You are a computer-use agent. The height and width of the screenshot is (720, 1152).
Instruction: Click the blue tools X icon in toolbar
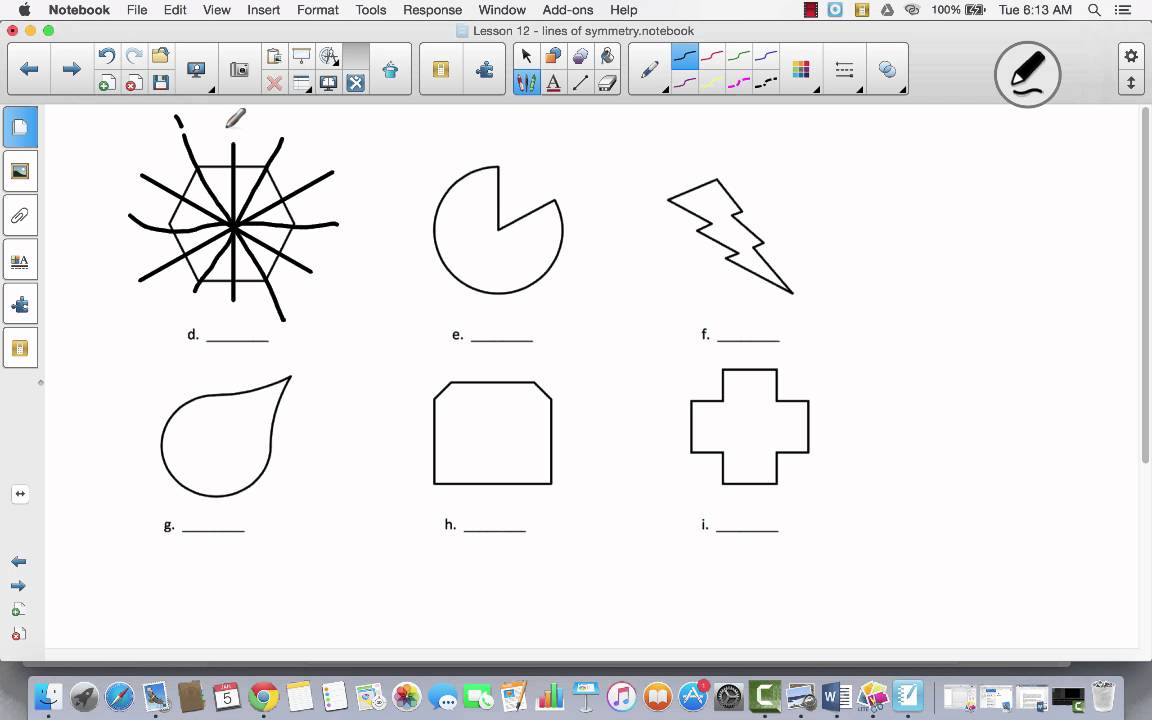(x=356, y=82)
